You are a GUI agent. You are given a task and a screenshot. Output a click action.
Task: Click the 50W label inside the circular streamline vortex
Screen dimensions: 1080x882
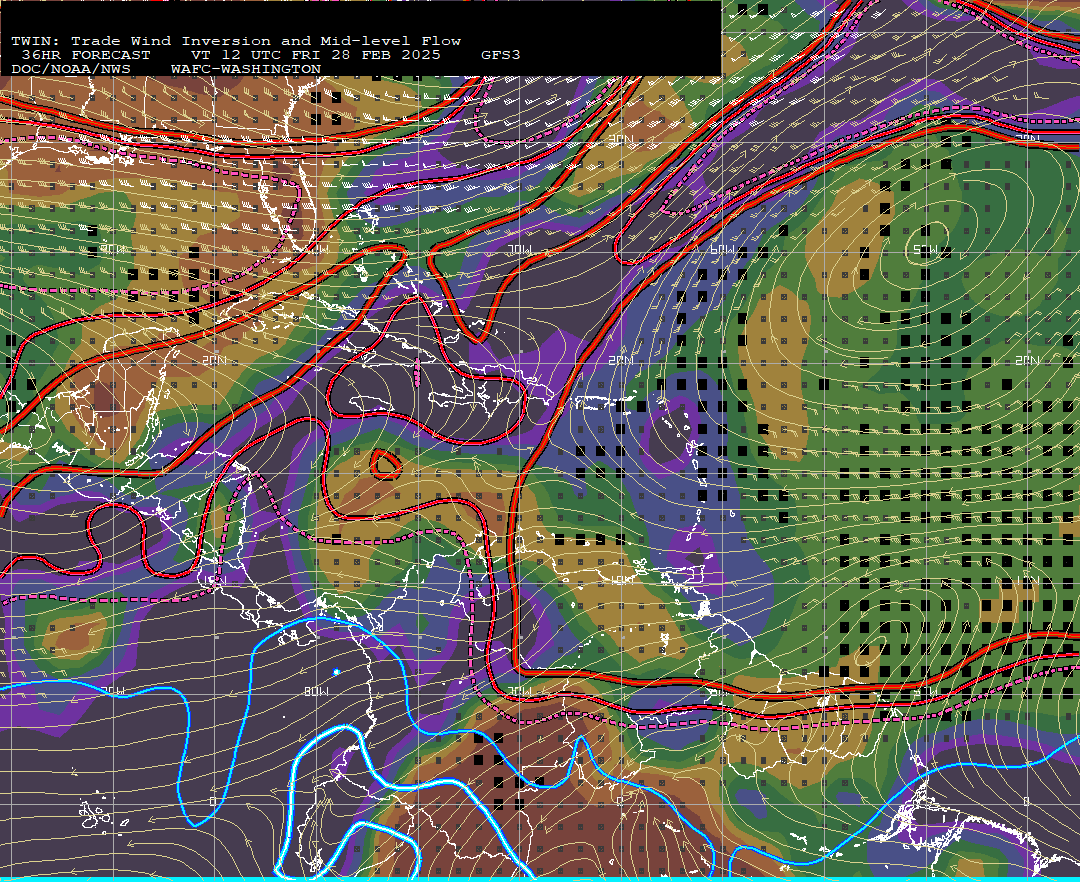(x=926, y=251)
